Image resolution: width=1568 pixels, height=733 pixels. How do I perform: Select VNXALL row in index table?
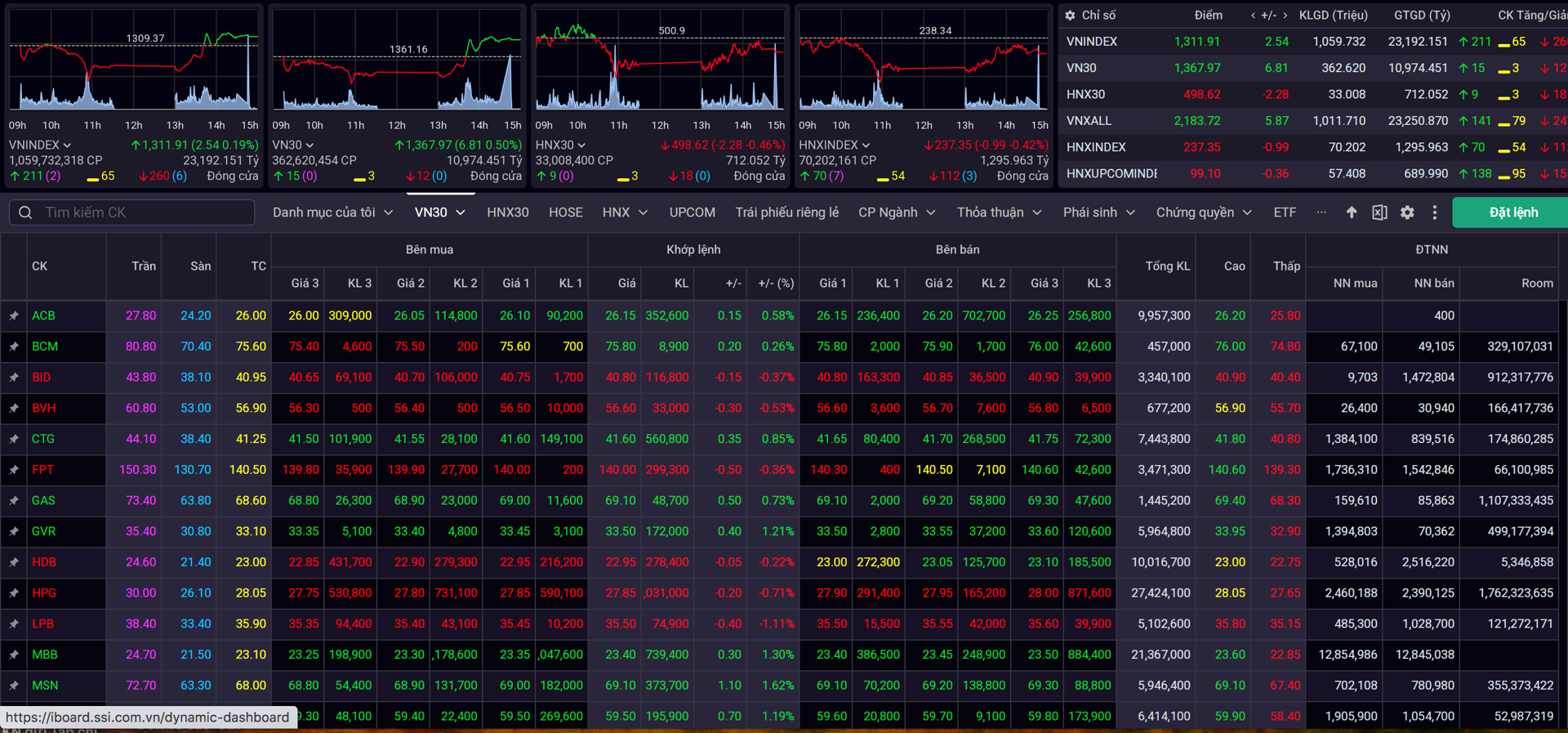tap(1313, 121)
